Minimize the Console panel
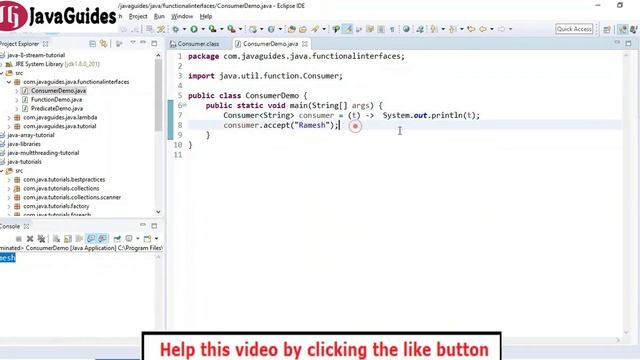The height and width of the screenshot is (360, 640). [143, 225]
